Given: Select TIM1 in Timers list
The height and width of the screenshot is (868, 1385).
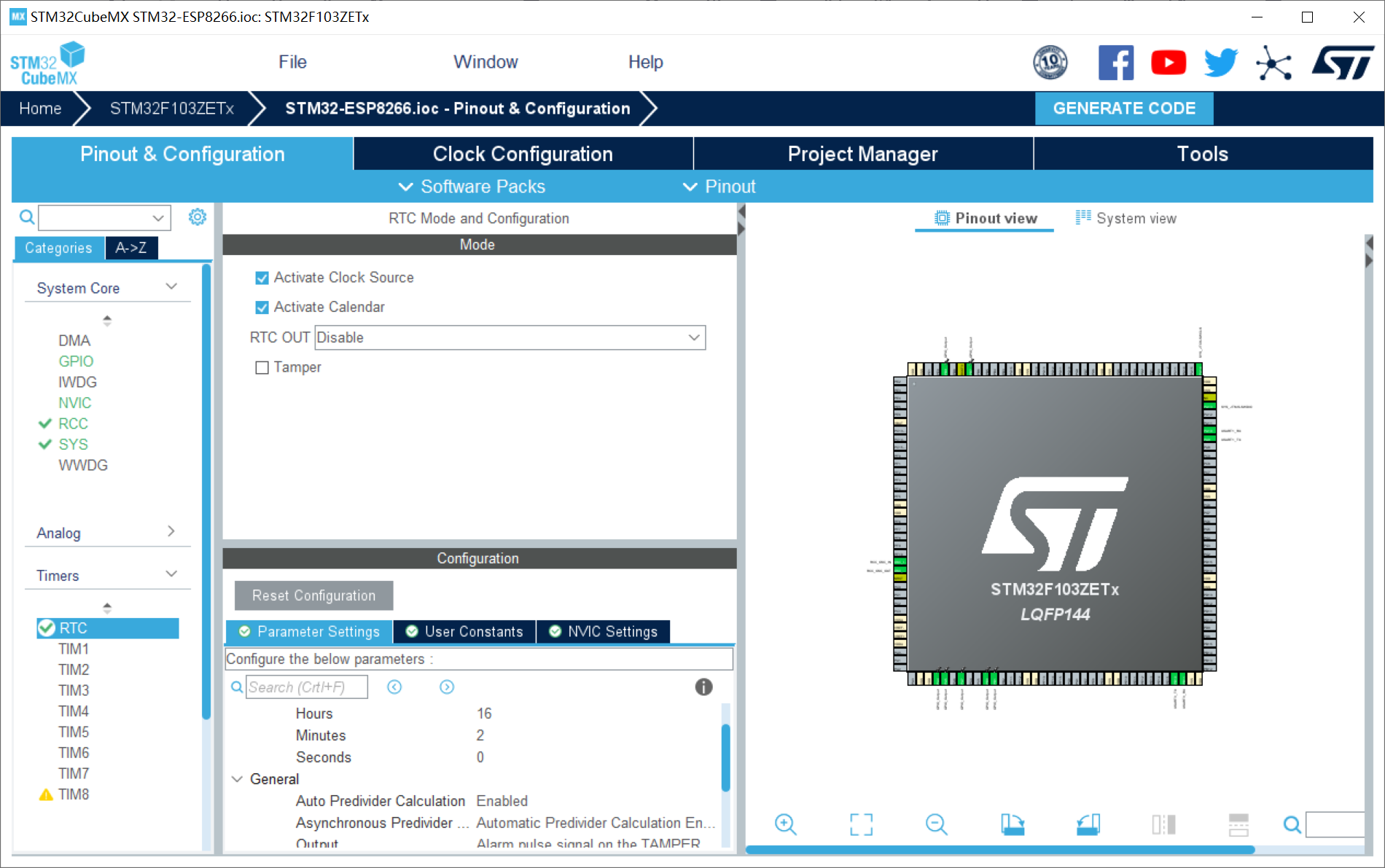Looking at the screenshot, I should coord(74,649).
